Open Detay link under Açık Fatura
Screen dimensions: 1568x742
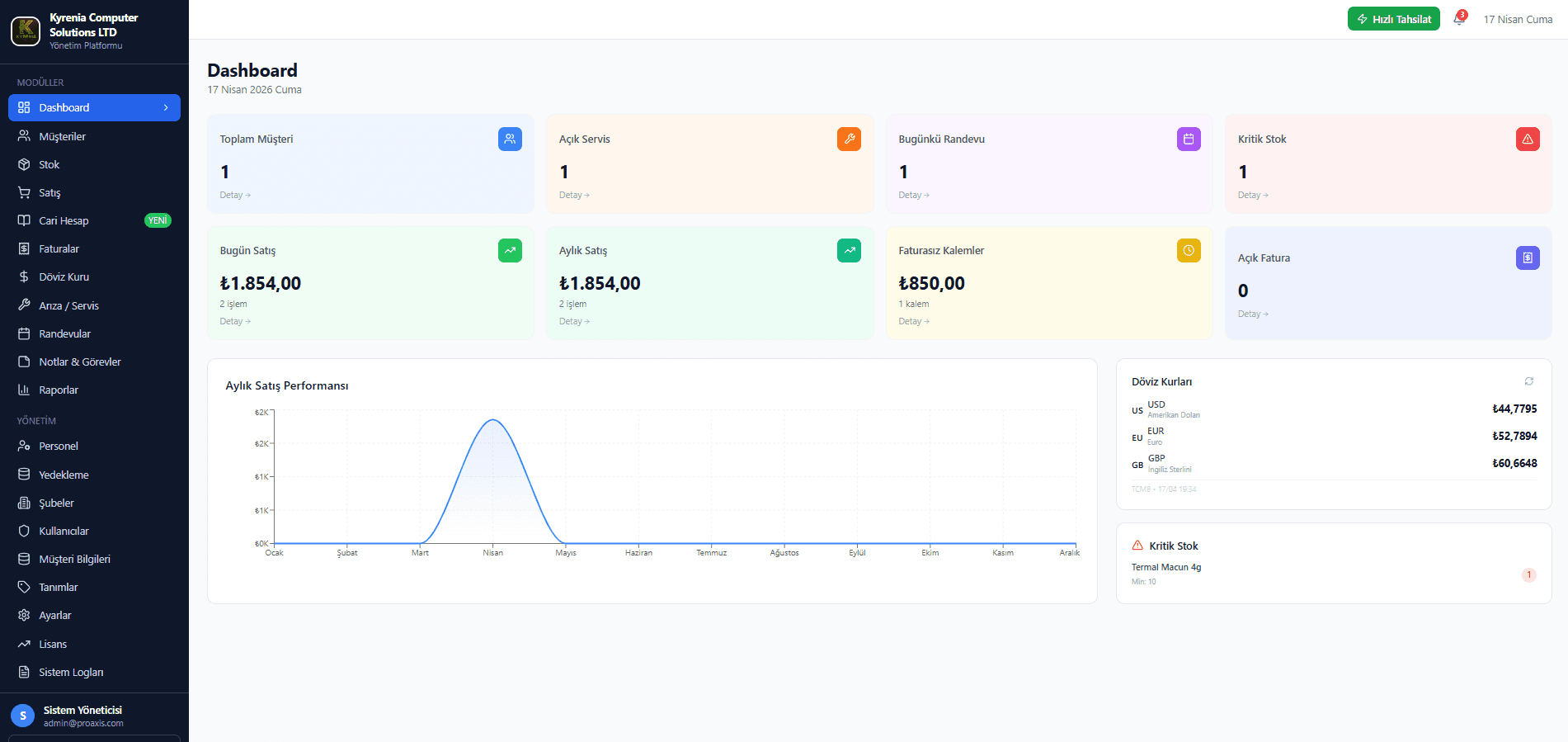tap(1253, 314)
